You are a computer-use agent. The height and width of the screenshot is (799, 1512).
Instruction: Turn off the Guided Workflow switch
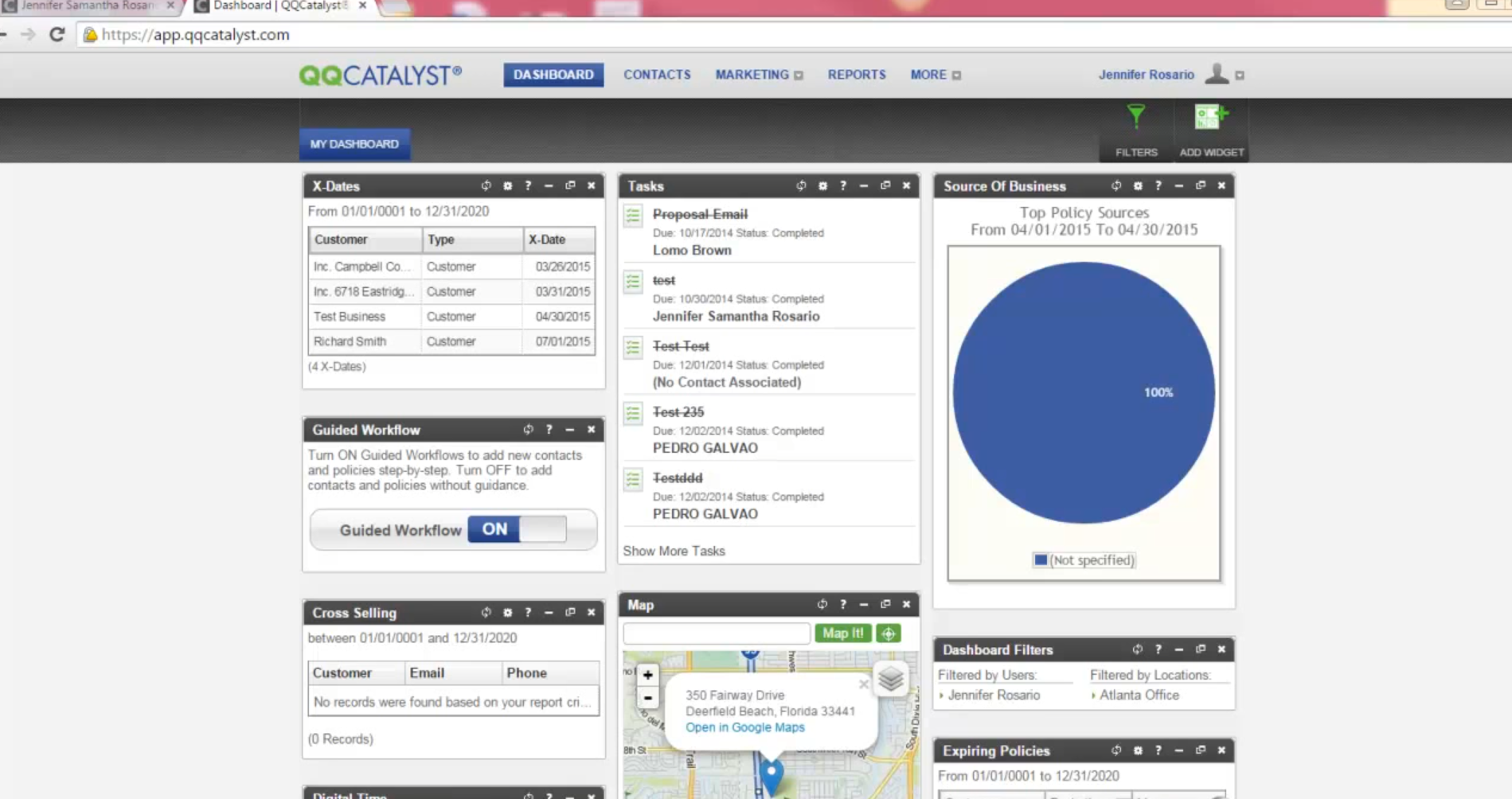517,529
